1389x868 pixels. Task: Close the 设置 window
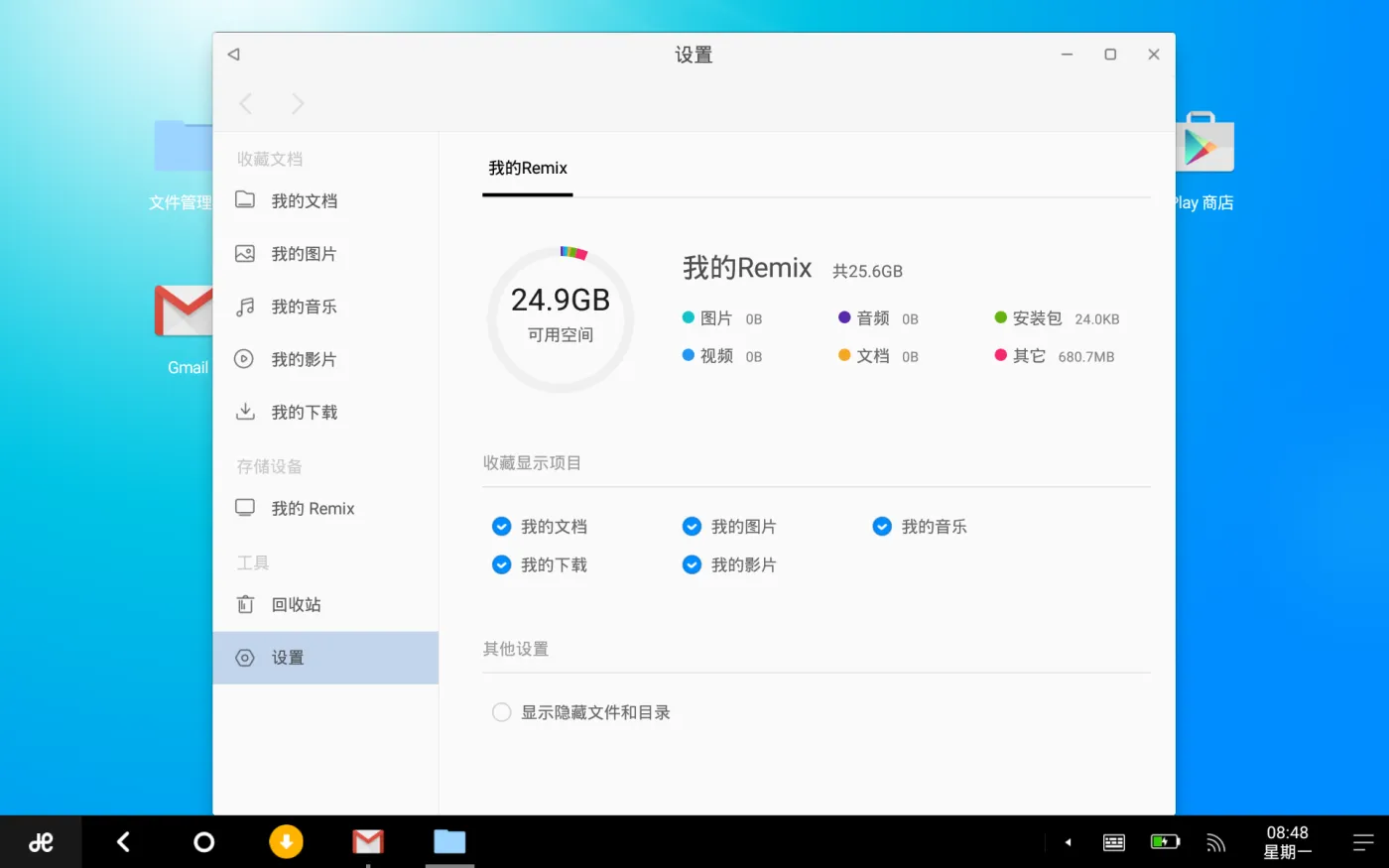[1154, 55]
